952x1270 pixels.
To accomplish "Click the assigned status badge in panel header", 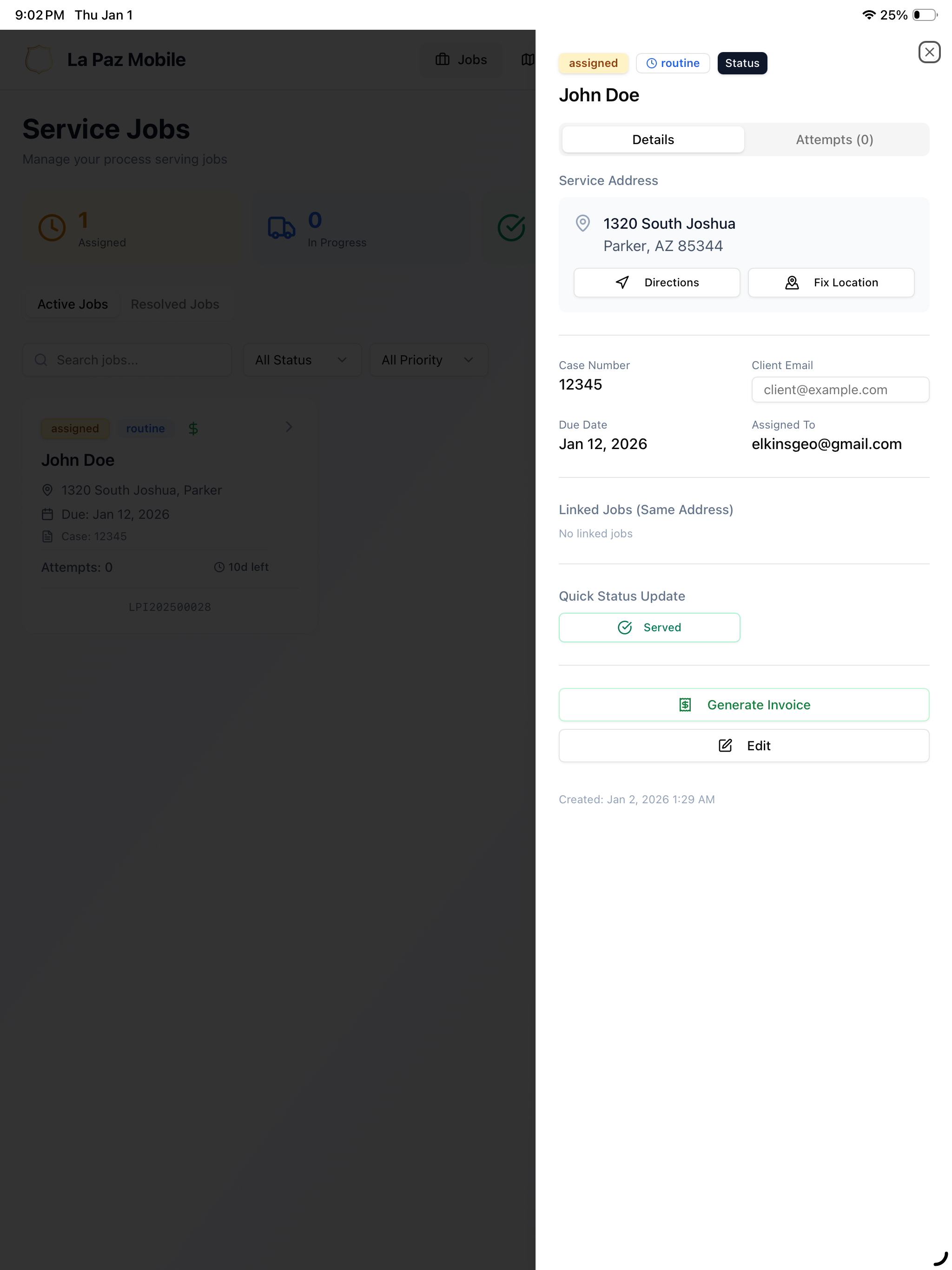I will 593,63.
